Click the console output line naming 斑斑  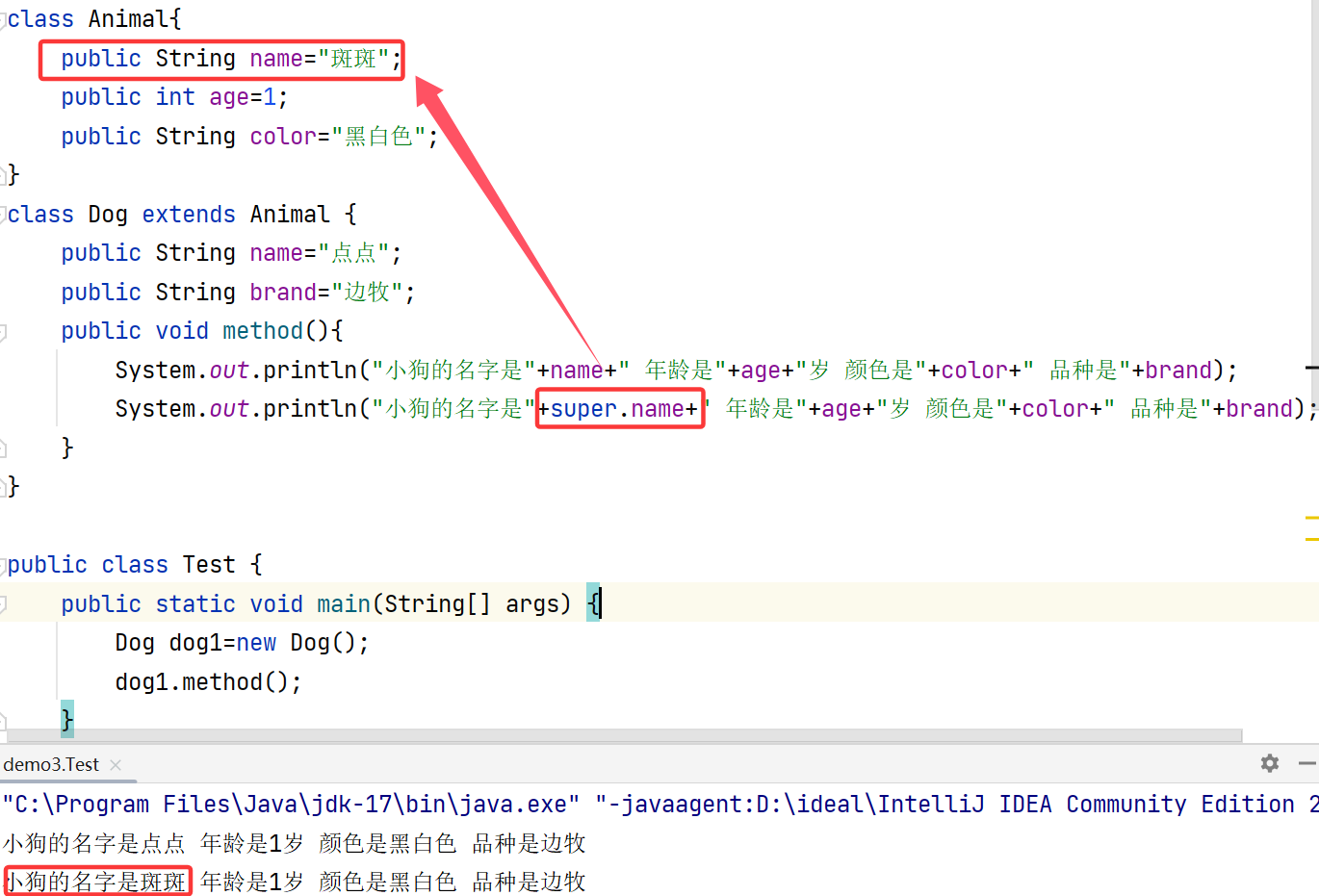point(295,883)
